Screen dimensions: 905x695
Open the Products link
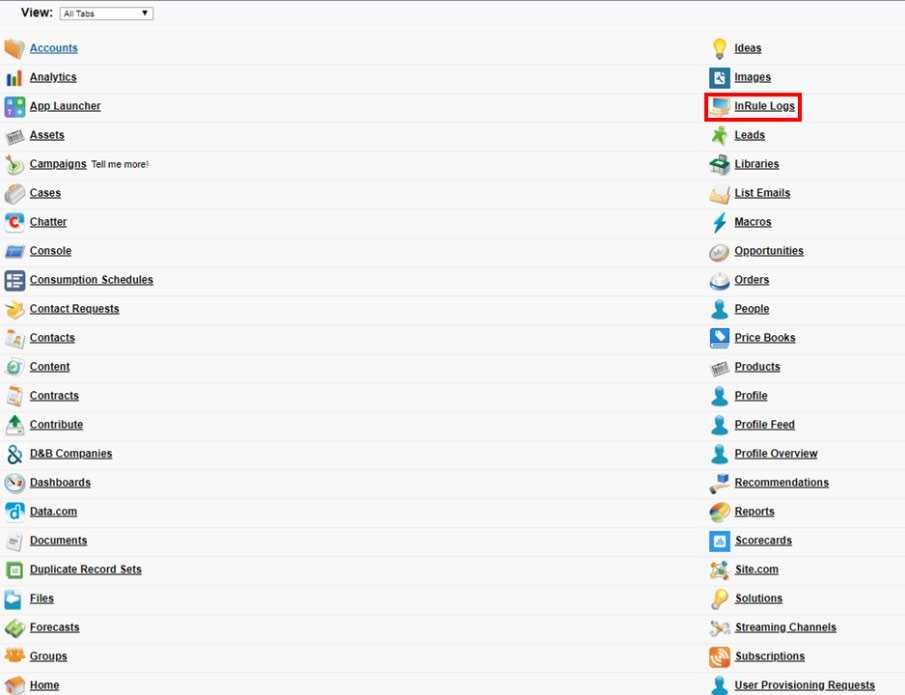pos(757,367)
